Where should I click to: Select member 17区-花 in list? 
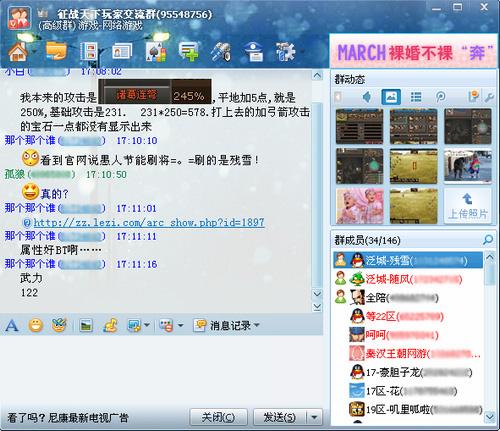[408, 390]
